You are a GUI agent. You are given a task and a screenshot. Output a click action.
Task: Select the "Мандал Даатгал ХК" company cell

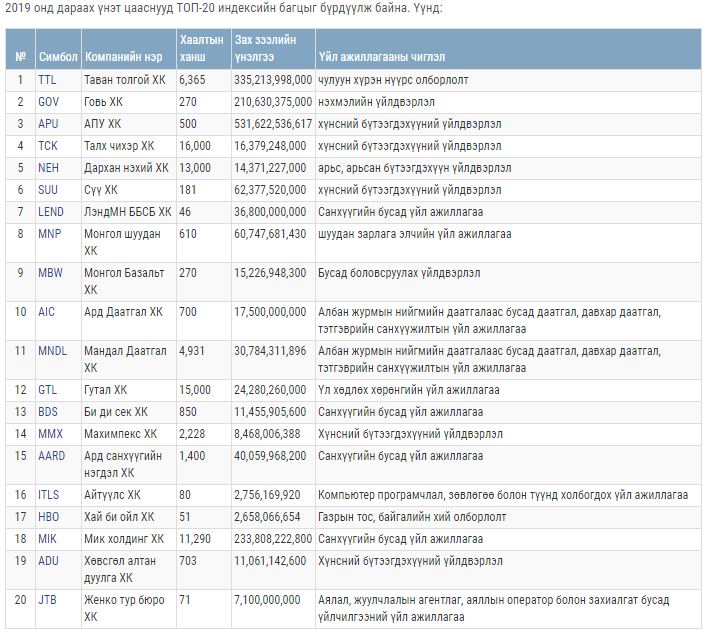click(x=125, y=358)
